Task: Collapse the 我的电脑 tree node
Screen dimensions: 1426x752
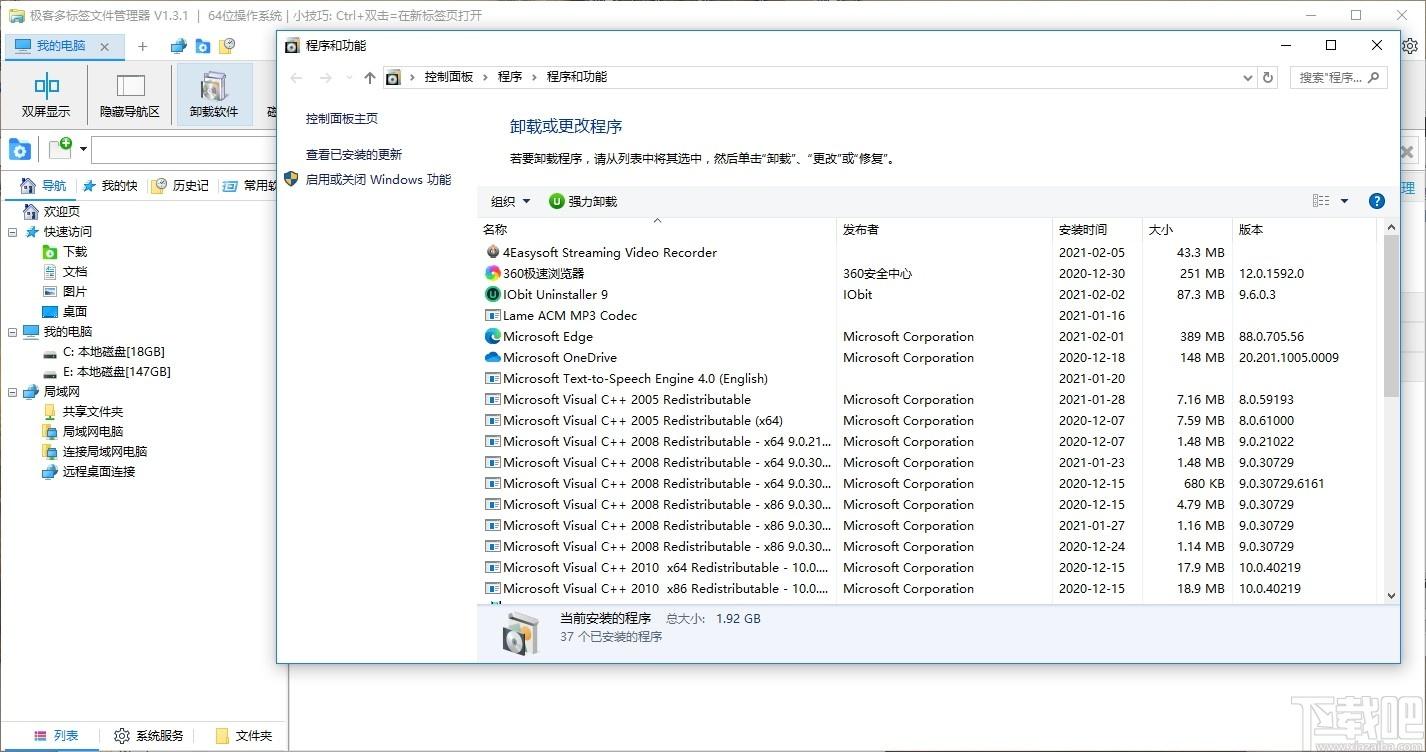Action: pyautogui.click(x=13, y=332)
